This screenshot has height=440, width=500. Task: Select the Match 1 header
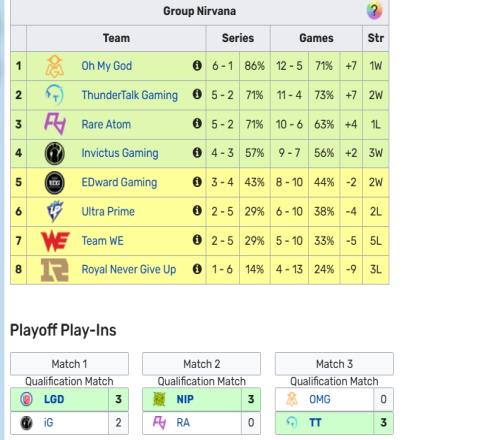(x=69, y=364)
